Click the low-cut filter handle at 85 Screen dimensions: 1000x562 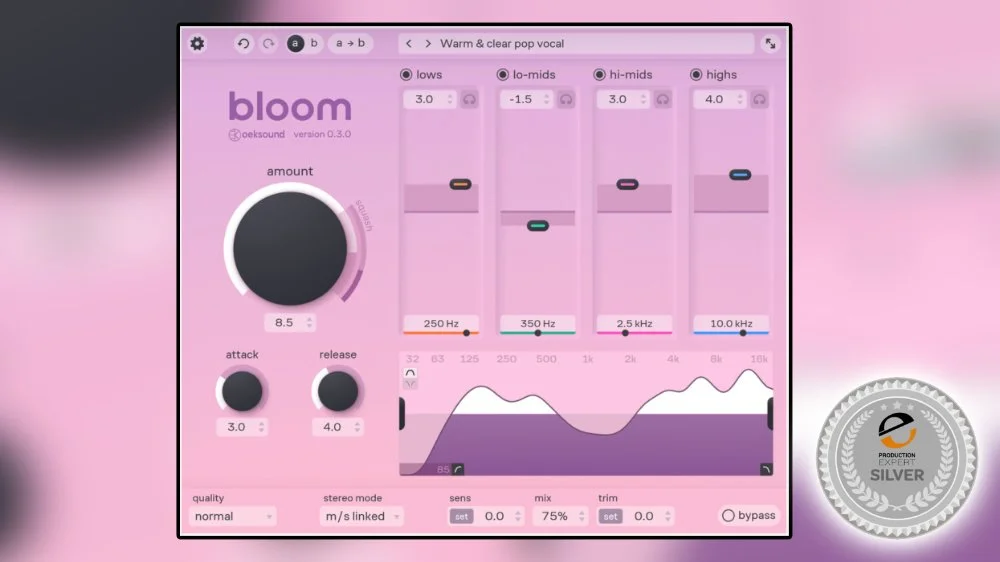(x=458, y=470)
